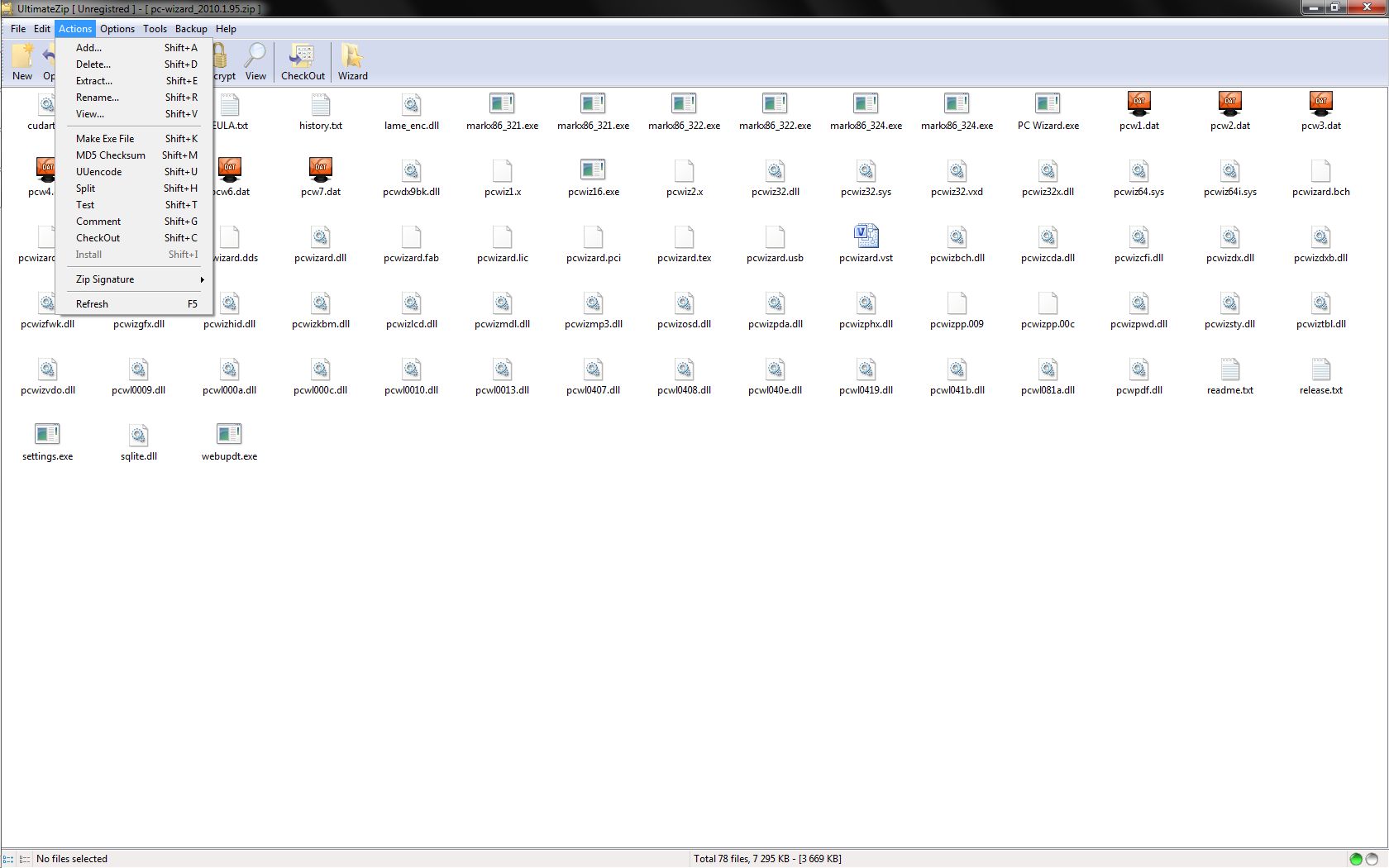
Task: Select pcwizard.usb file
Action: point(776,244)
